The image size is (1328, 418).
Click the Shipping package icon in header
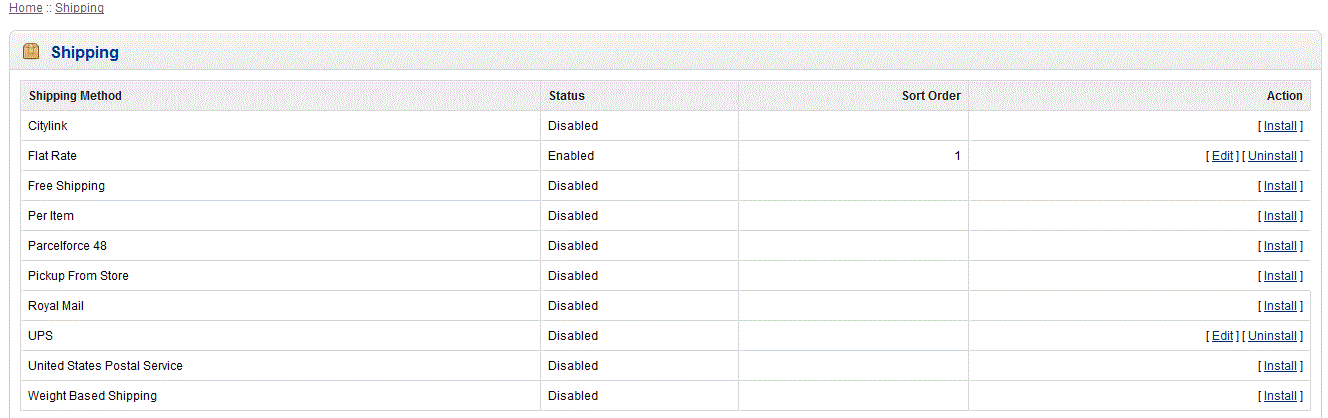click(x=31, y=52)
